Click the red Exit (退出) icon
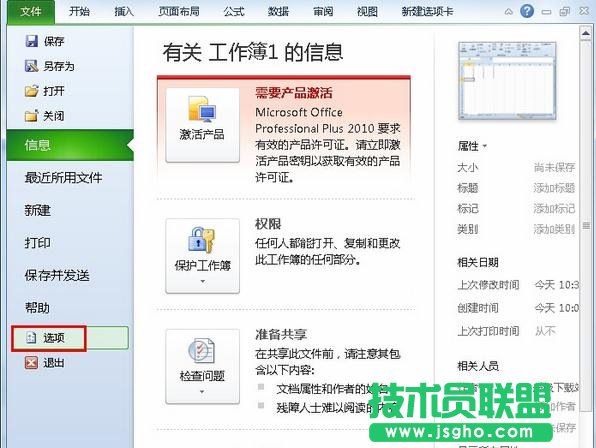 [x=31, y=363]
